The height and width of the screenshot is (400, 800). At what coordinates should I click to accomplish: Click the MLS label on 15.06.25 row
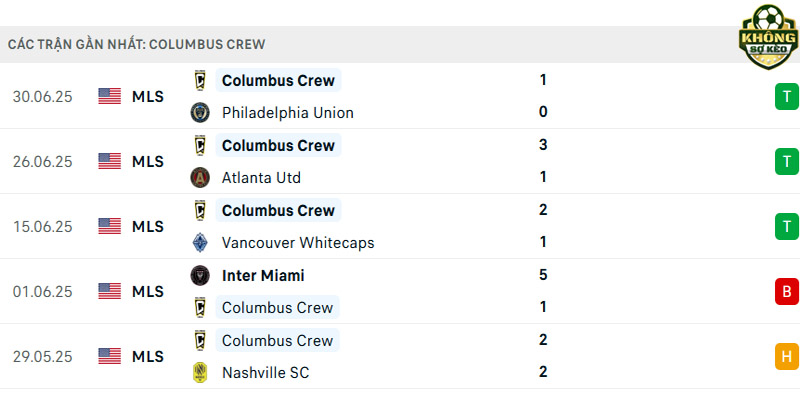(148, 227)
